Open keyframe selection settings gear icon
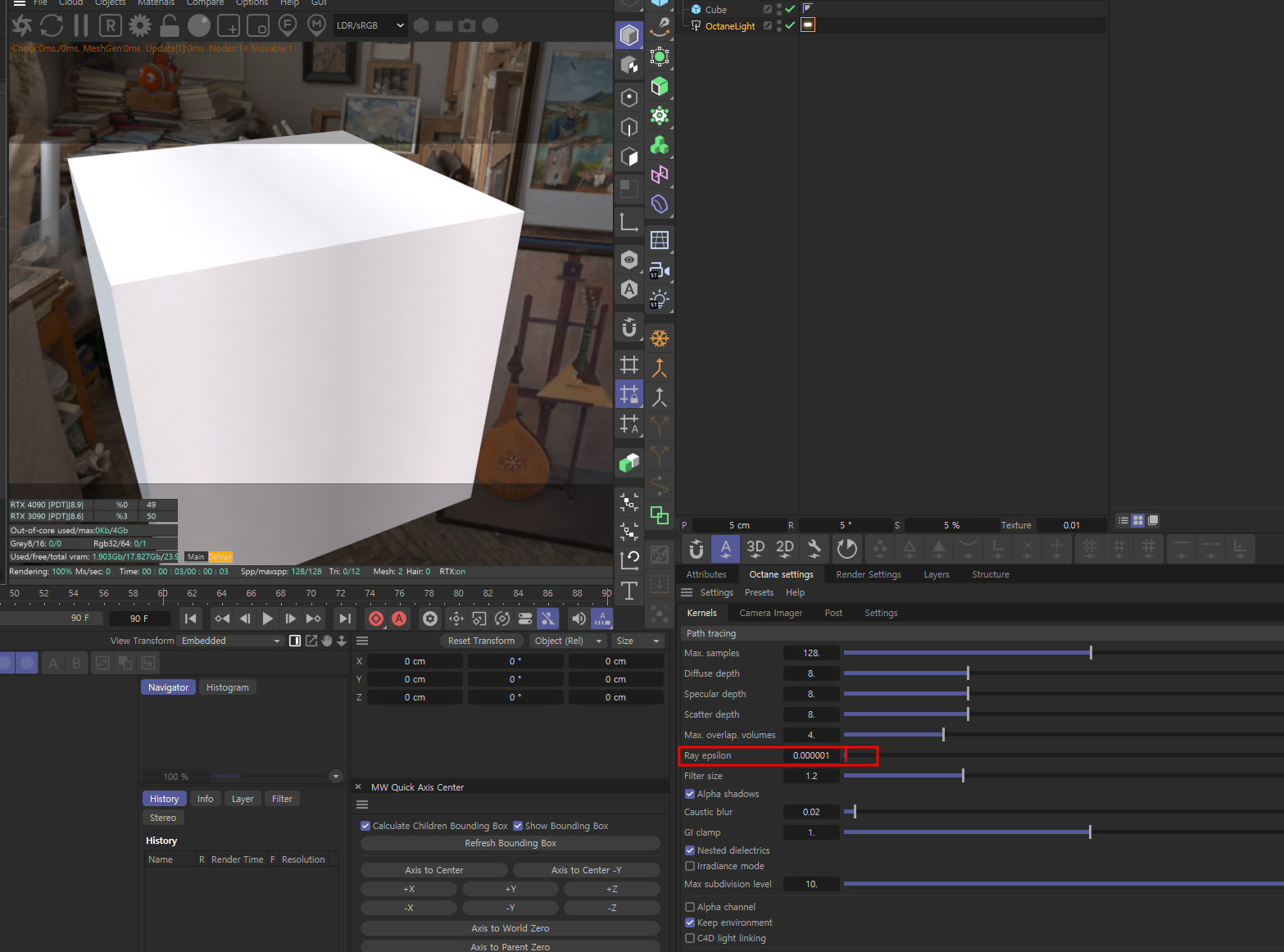The height and width of the screenshot is (952, 1284). [x=430, y=619]
